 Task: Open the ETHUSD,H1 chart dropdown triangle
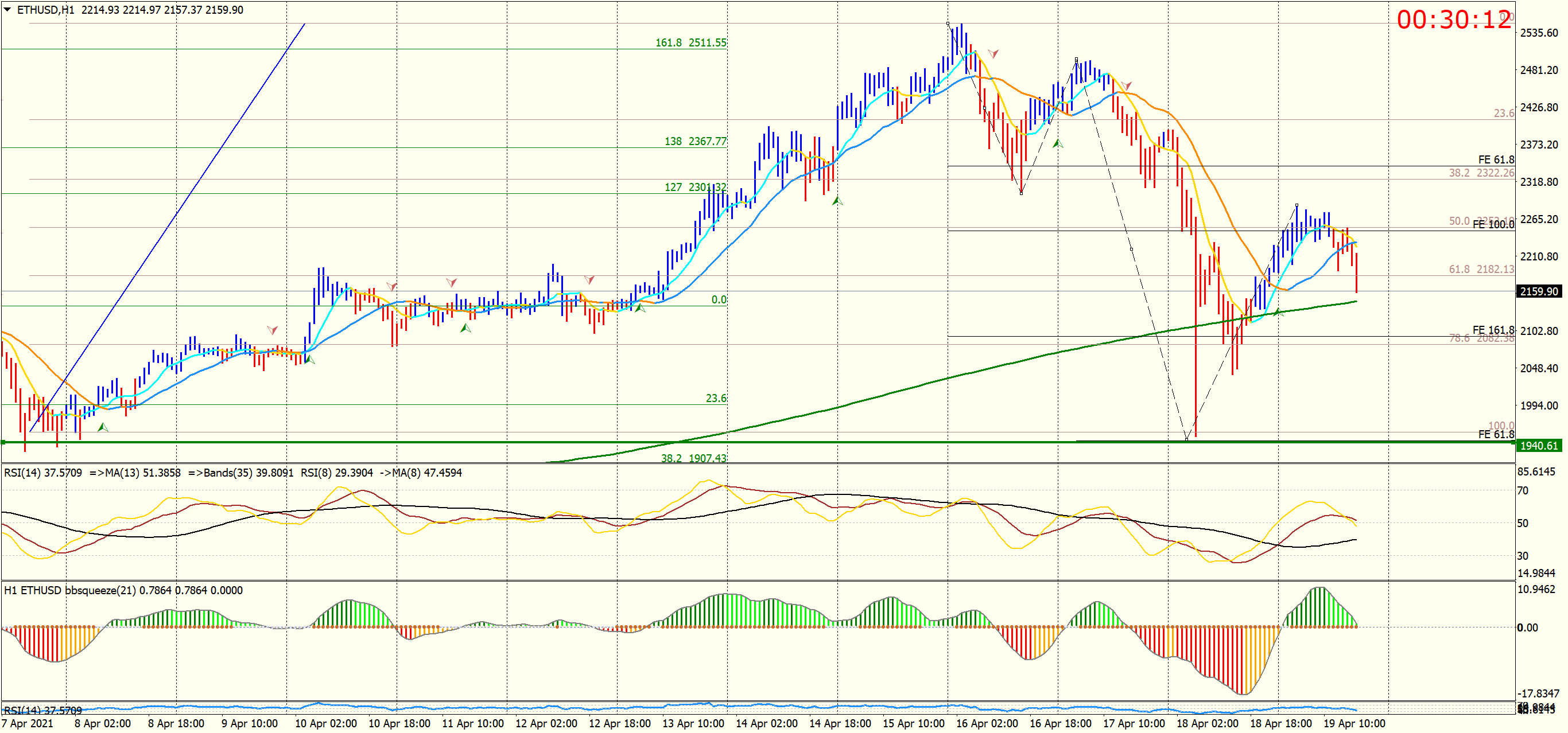click(x=7, y=10)
